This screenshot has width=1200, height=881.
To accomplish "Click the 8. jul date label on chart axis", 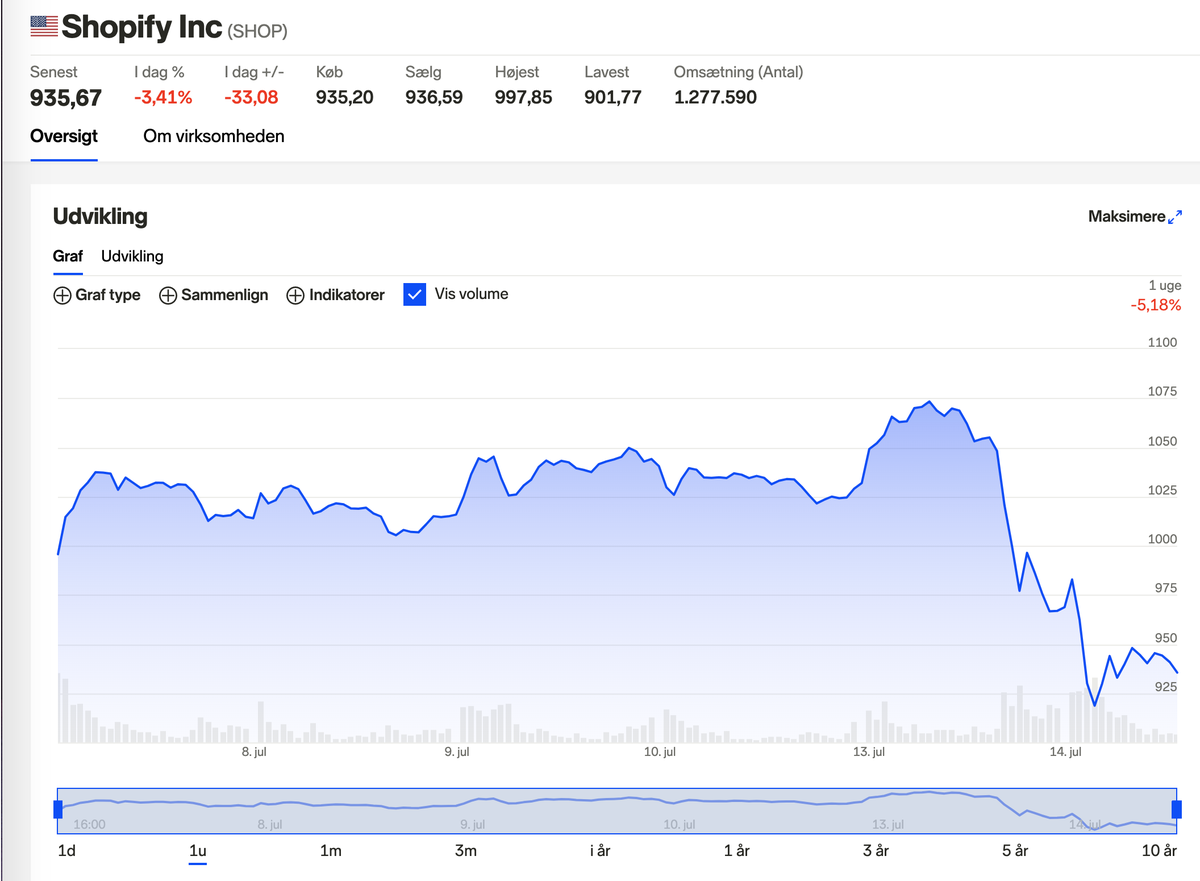I will click(x=254, y=752).
